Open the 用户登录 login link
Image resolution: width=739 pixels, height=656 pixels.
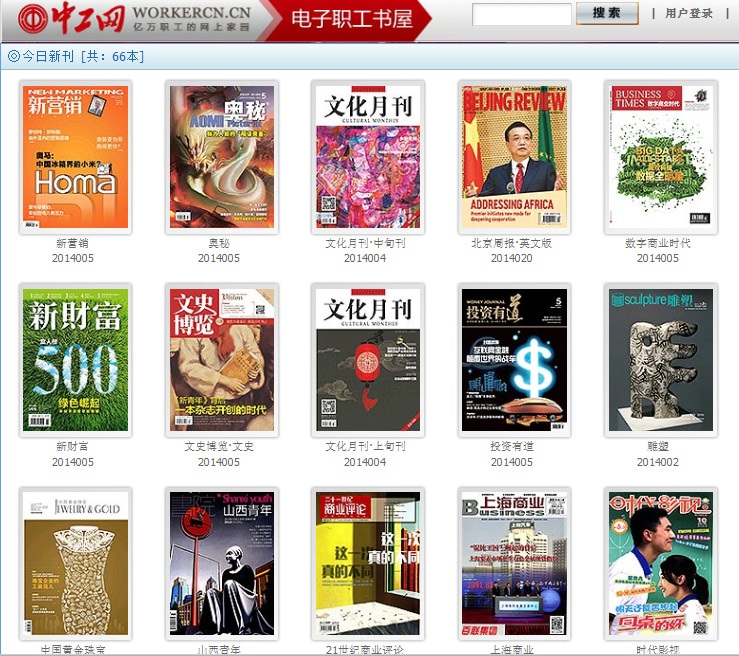pos(689,14)
